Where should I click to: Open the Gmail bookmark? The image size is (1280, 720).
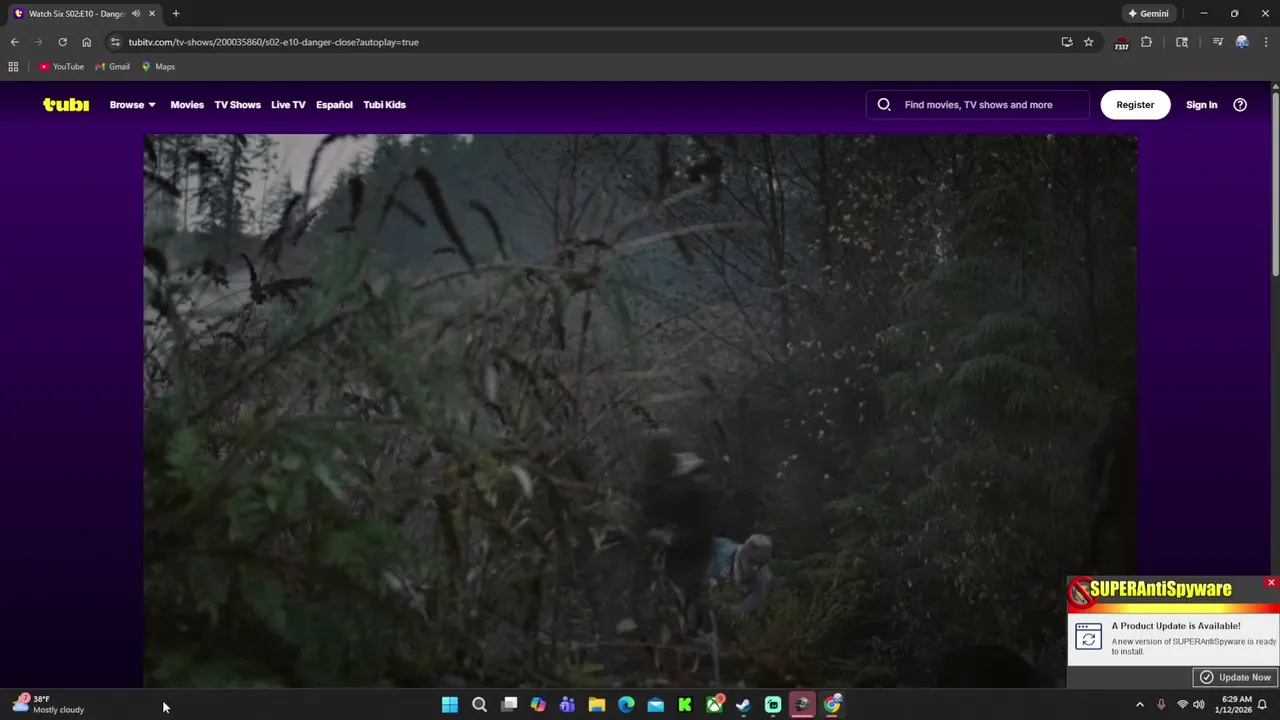coord(113,67)
